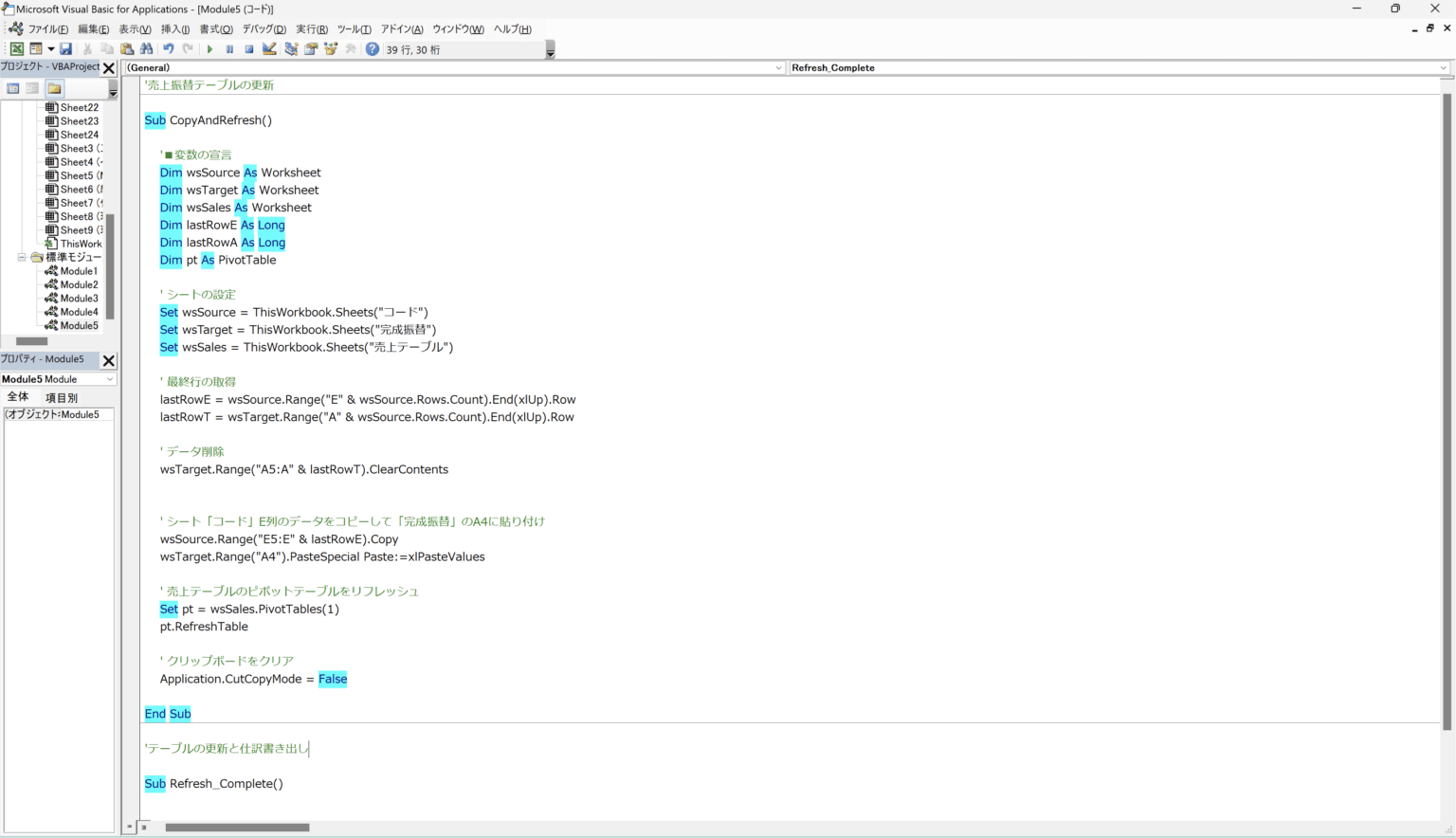Viewport: 1456px width, 838px height.
Task: Click the View Microsoft Excel icon
Action: [17, 49]
